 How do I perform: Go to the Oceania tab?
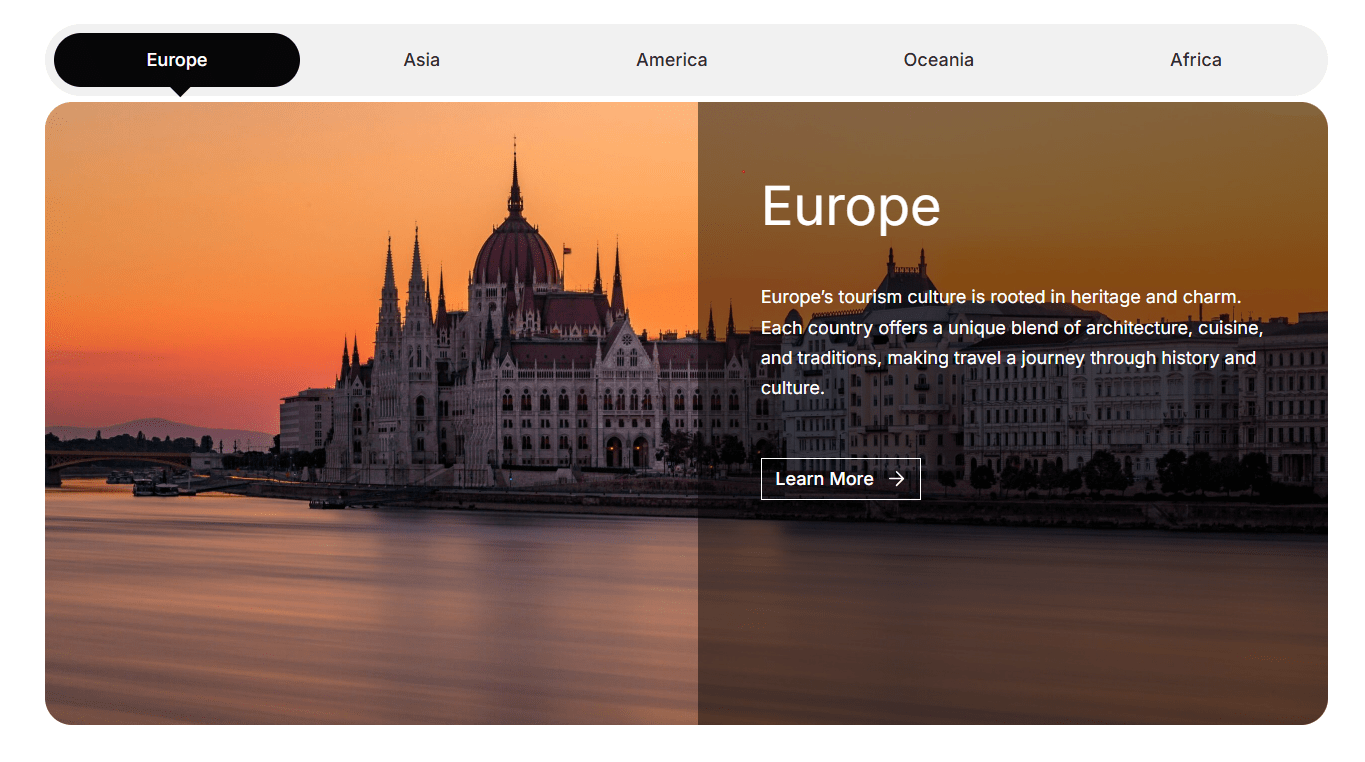[938, 60]
